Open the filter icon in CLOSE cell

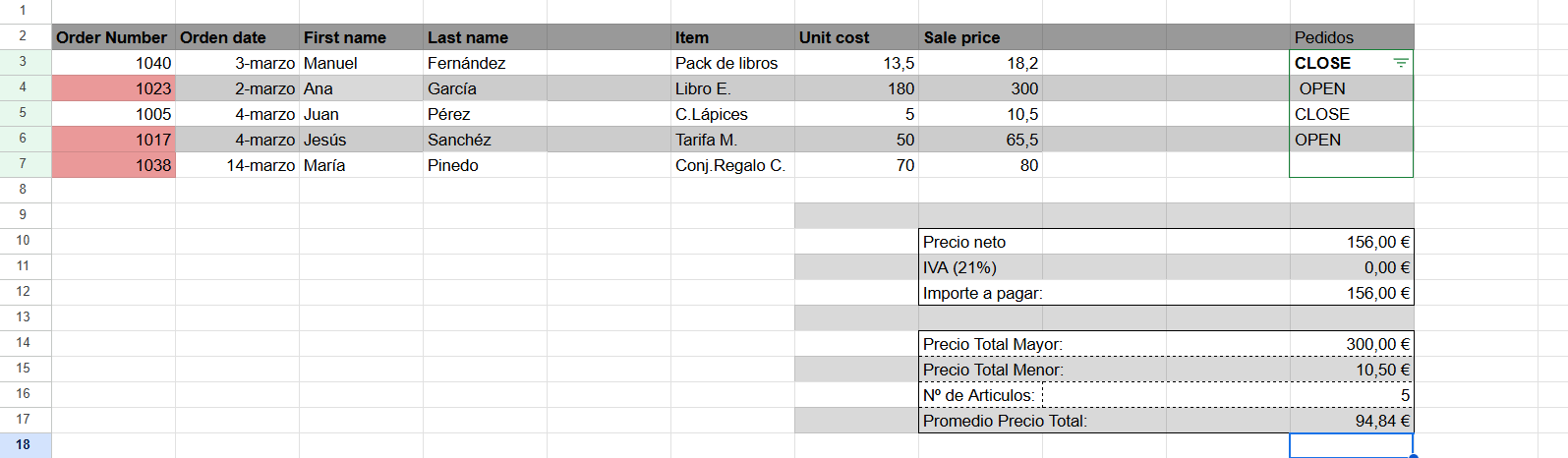click(1401, 63)
